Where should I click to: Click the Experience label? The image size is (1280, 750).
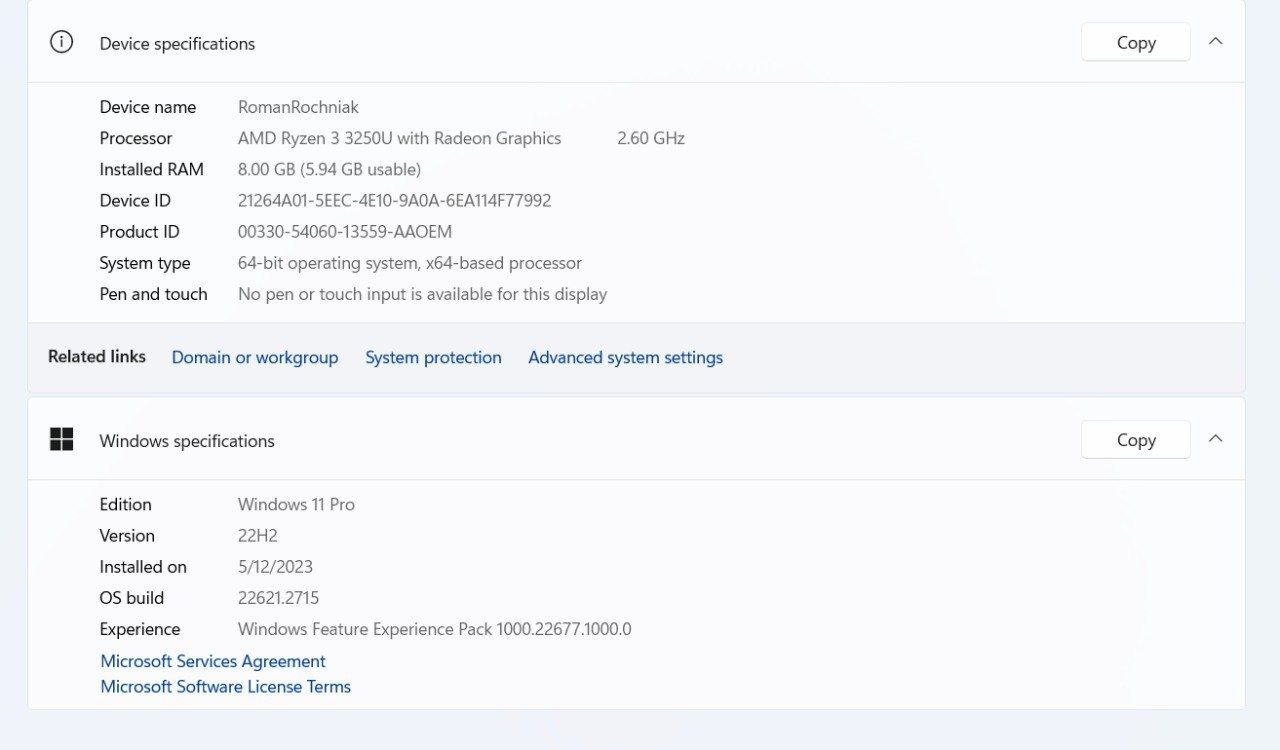[140, 629]
